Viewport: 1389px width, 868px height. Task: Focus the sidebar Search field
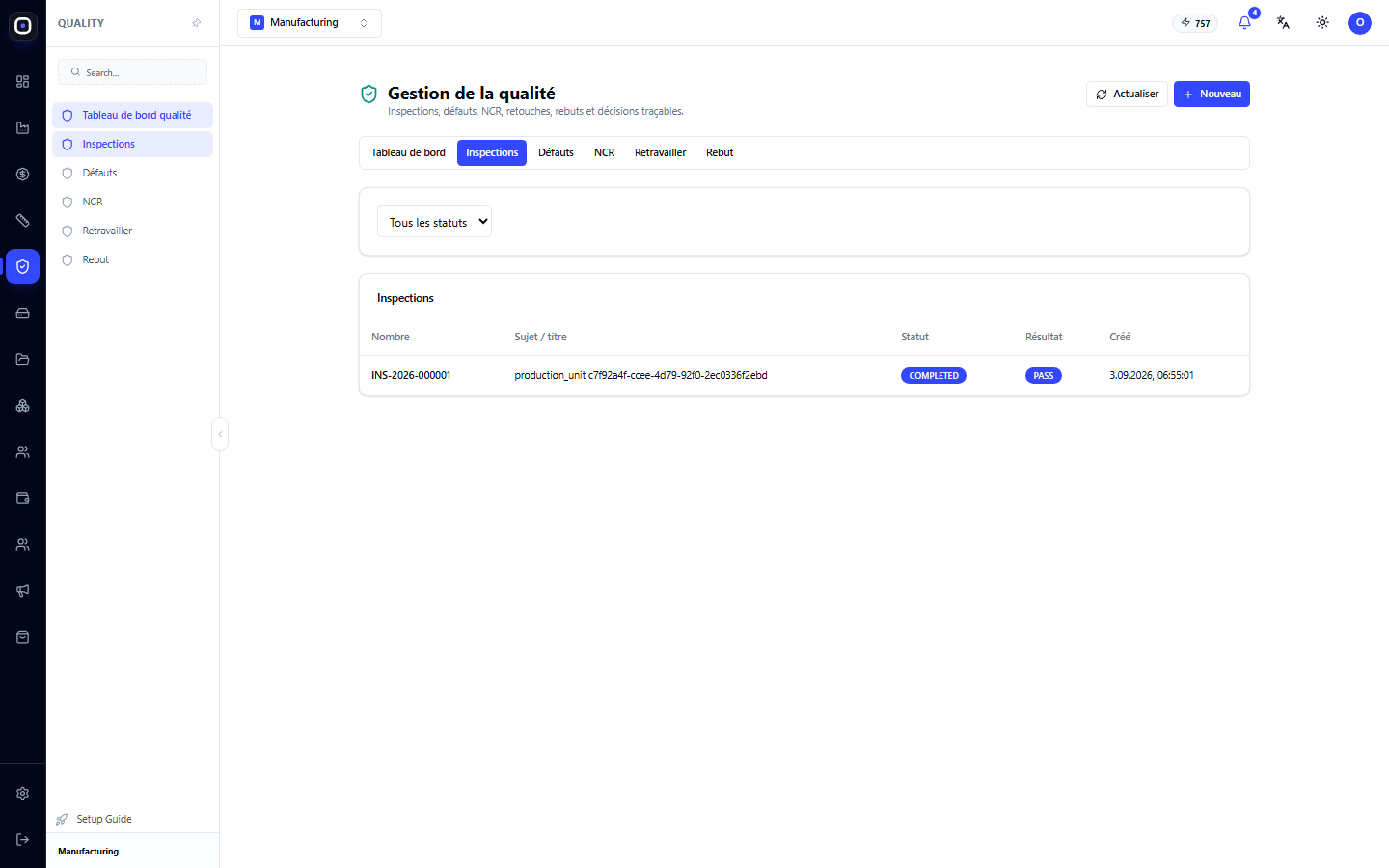133,72
